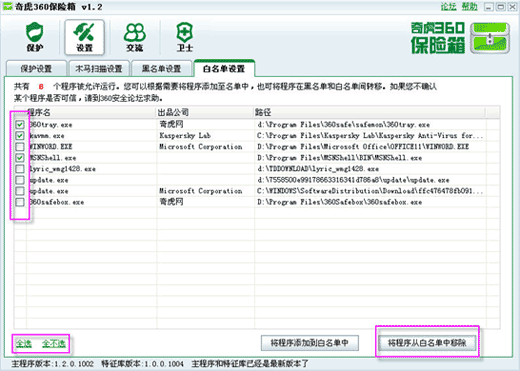The image size is (520, 371).
Task: Maximize the 360保险箱 window
Action: [x=501, y=7]
